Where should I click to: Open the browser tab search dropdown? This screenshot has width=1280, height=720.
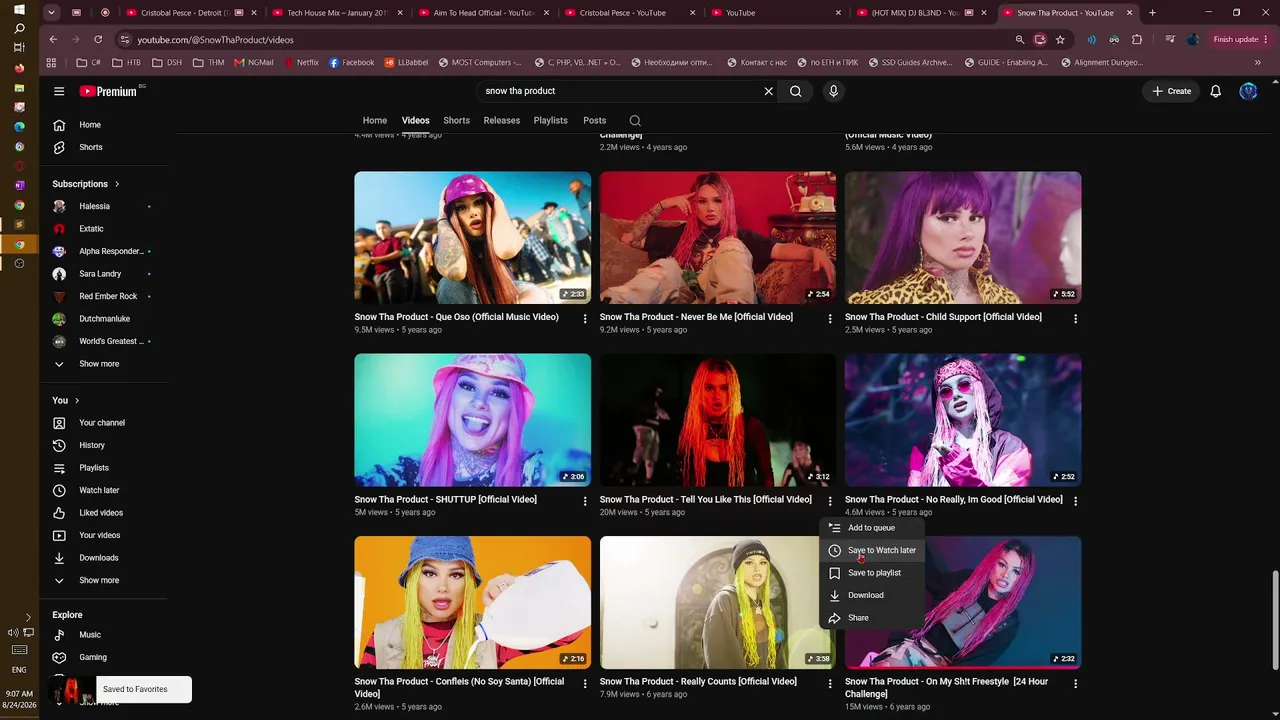tap(53, 13)
